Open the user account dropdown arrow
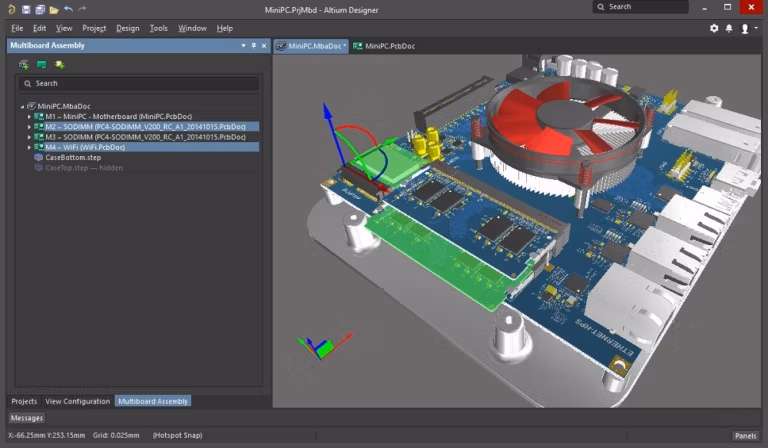Screen dimensions: 768x448 pos(756,28)
